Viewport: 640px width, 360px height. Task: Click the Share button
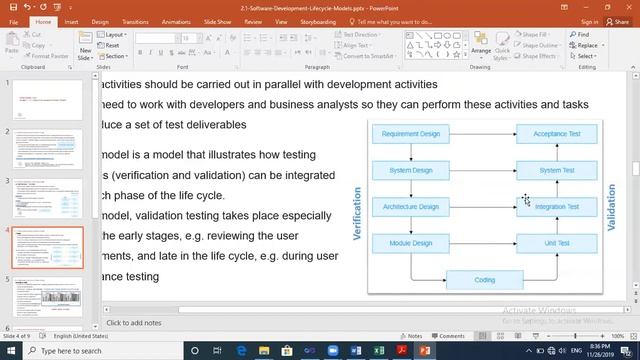[x=618, y=22]
